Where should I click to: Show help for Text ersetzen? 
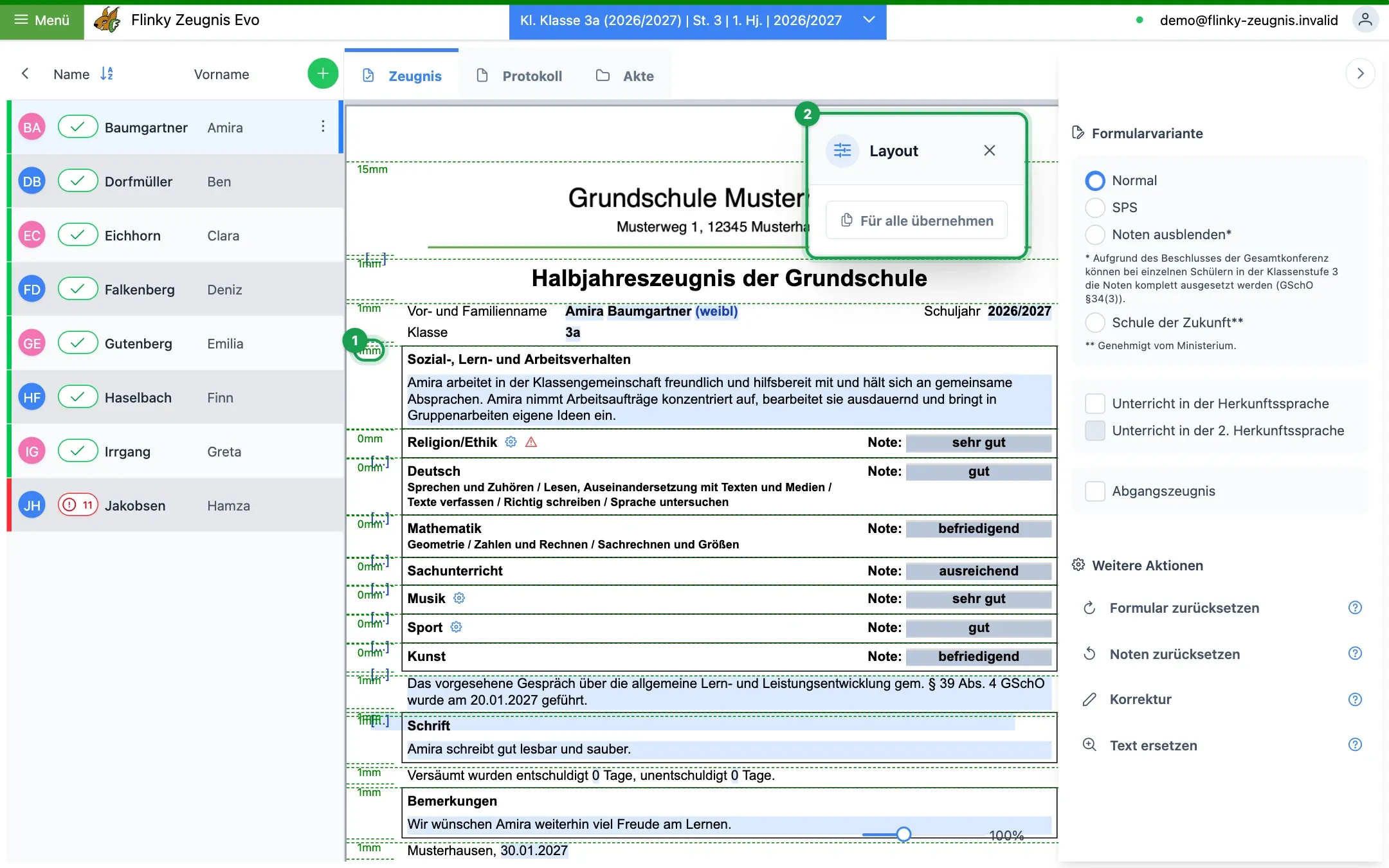click(1355, 745)
